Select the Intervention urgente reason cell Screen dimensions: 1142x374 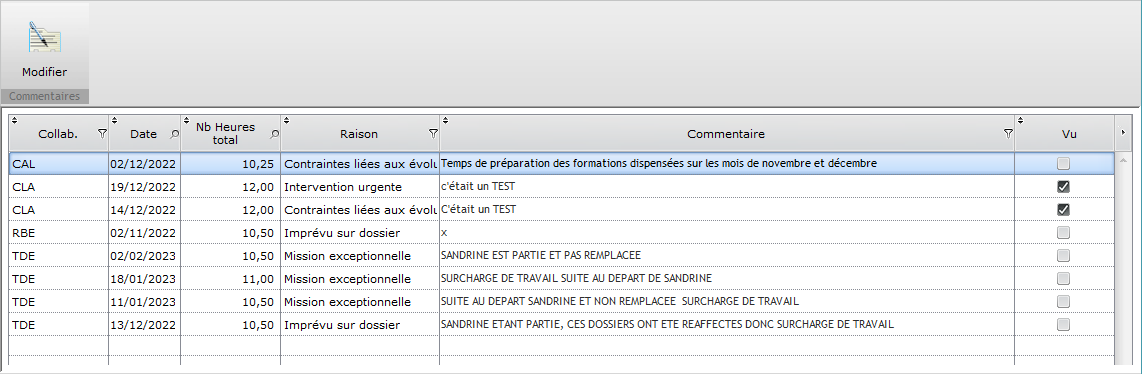pos(361,187)
